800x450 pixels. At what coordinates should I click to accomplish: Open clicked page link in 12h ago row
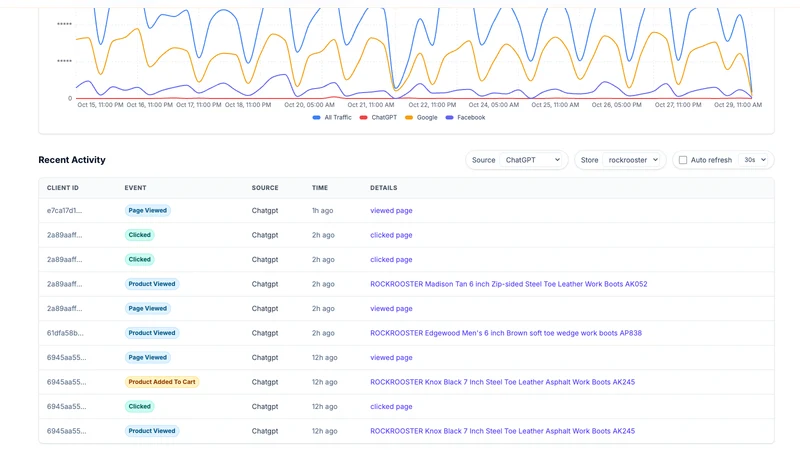pos(391,407)
